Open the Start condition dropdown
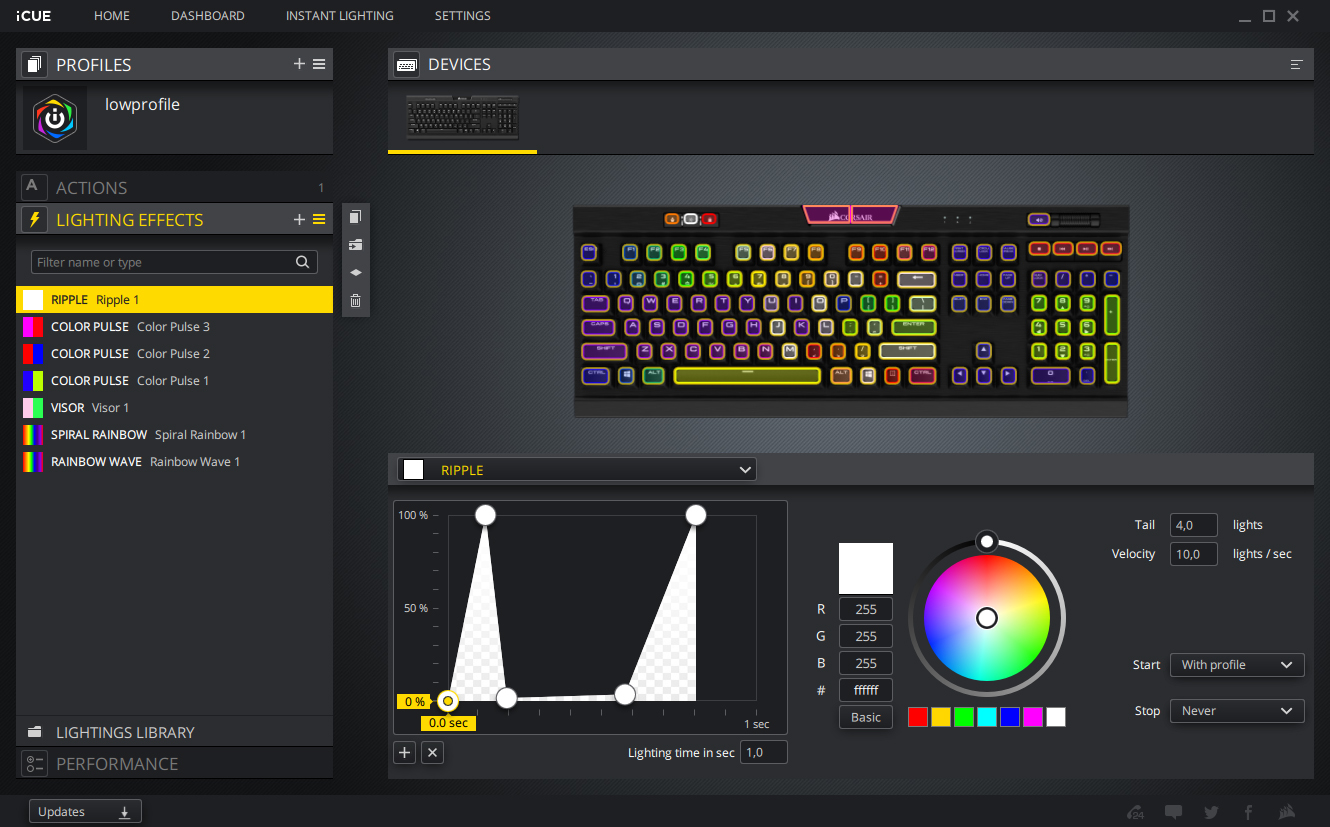The height and width of the screenshot is (827, 1330). pyautogui.click(x=1237, y=665)
